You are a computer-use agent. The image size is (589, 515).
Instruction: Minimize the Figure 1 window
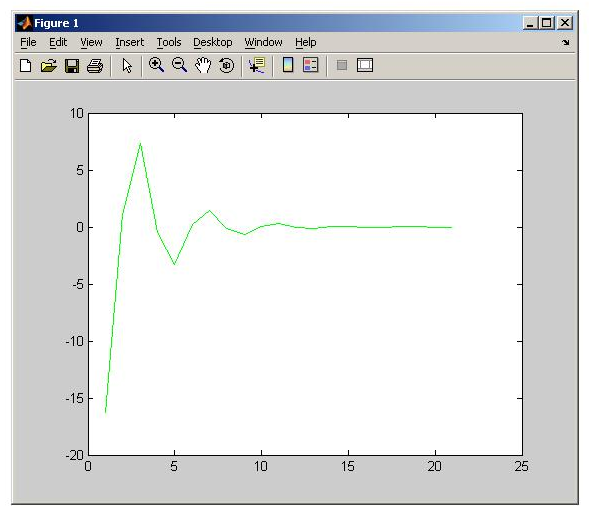(530, 23)
